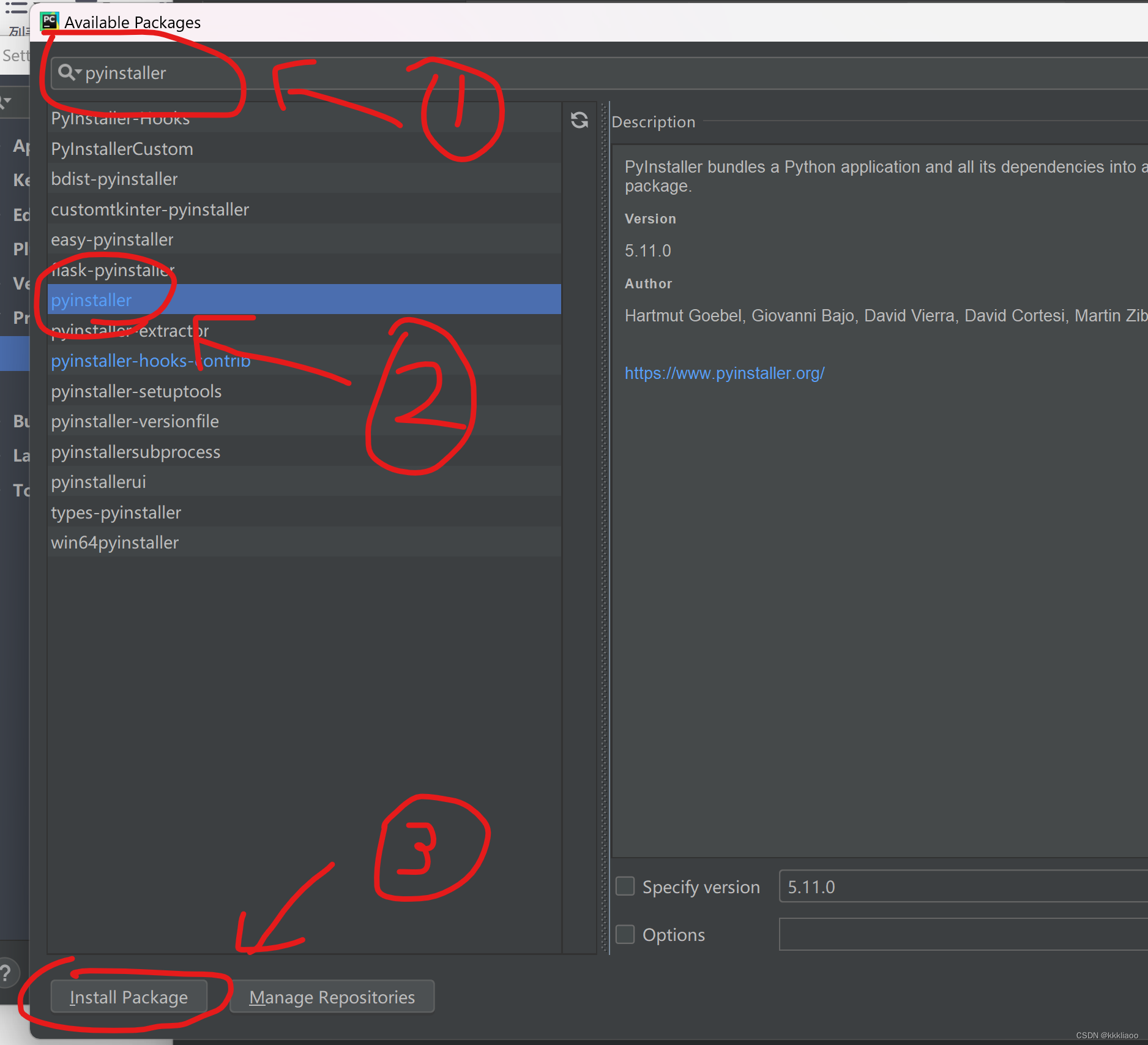Select the flask-pyinstaller package
Viewport: 1148px width, 1045px height.
point(304,269)
